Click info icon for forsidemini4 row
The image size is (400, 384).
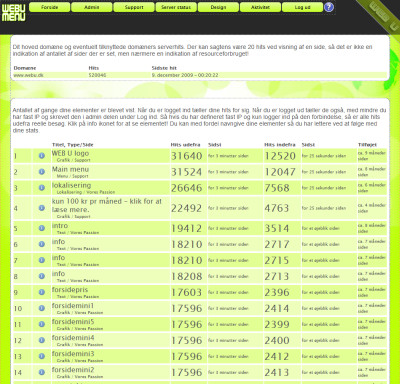pyautogui.click(x=42, y=340)
